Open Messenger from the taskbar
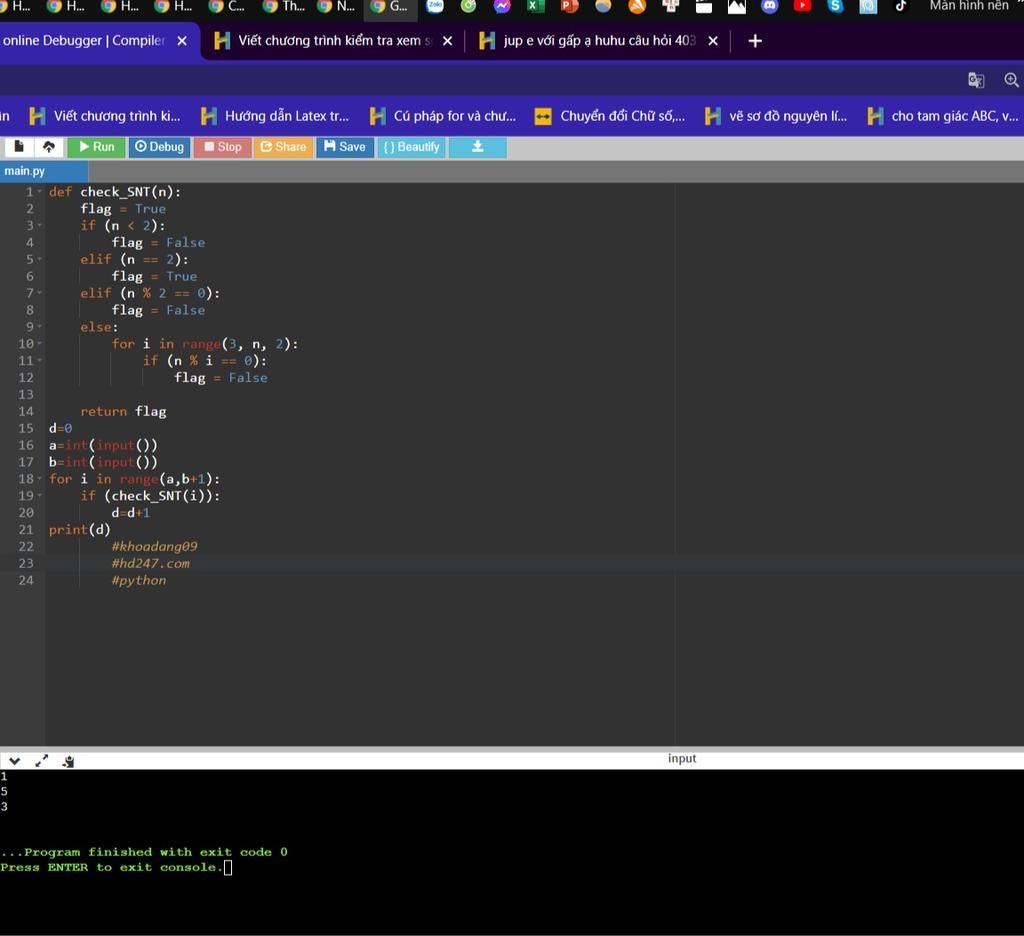Viewport: 1024px width, 936px height. pos(502,6)
